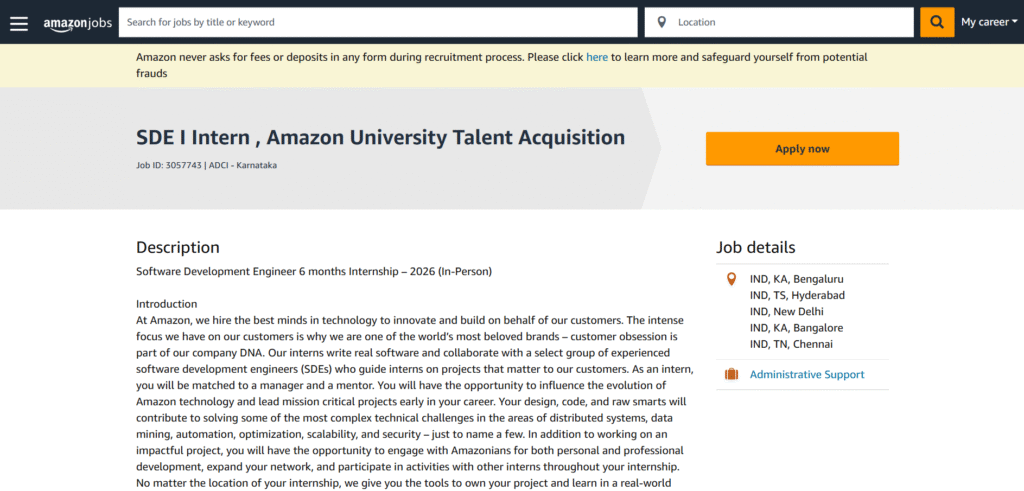Viewport: 1024px width, 491px height.
Task: Click the Amazon jobs logo
Action: (x=77, y=22)
